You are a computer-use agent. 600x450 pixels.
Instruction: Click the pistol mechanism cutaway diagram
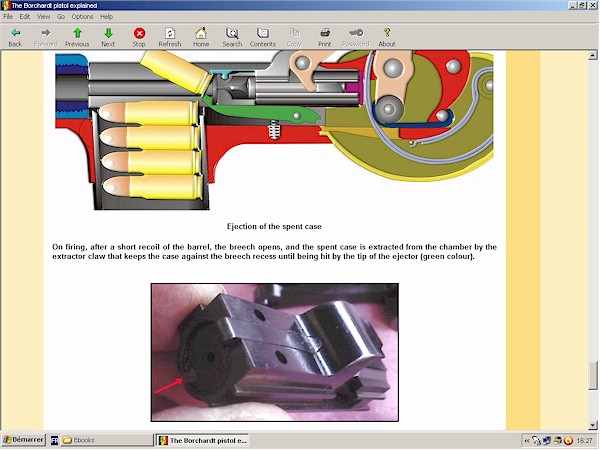point(274,130)
